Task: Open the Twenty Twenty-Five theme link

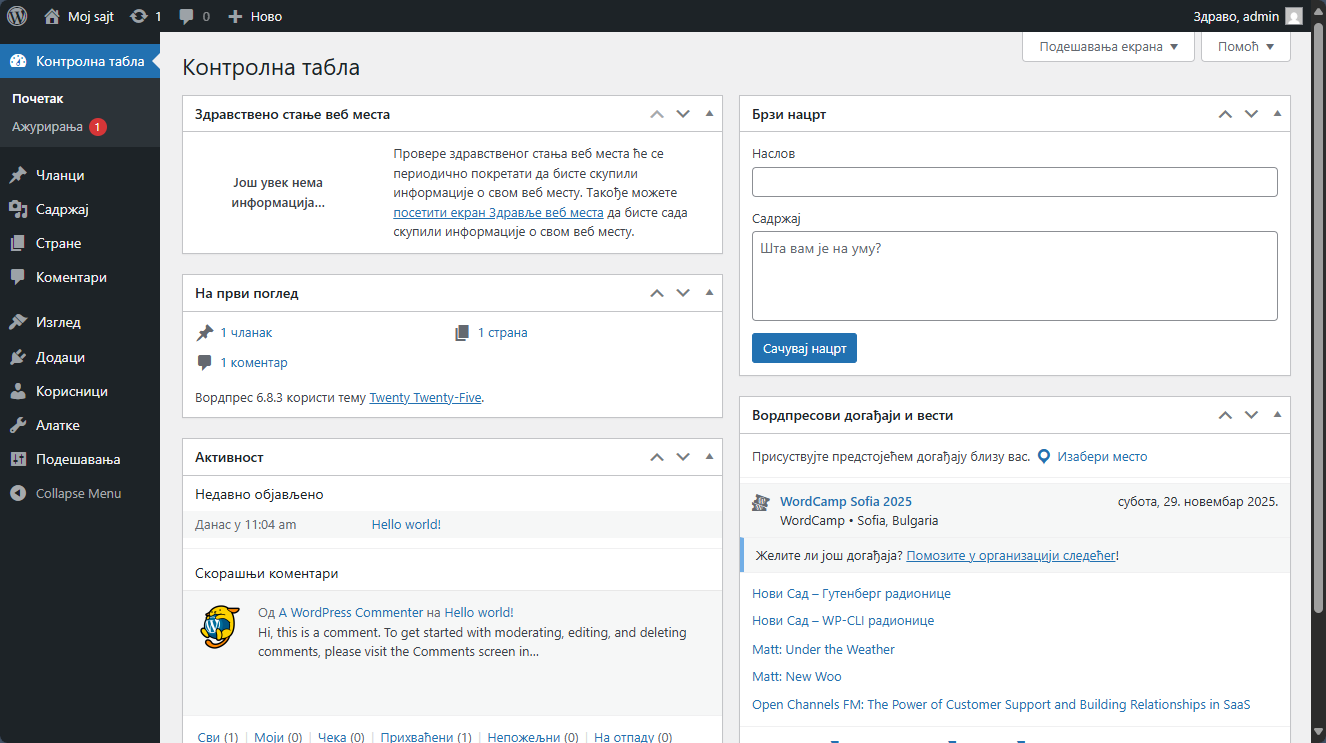Action: 425,397
